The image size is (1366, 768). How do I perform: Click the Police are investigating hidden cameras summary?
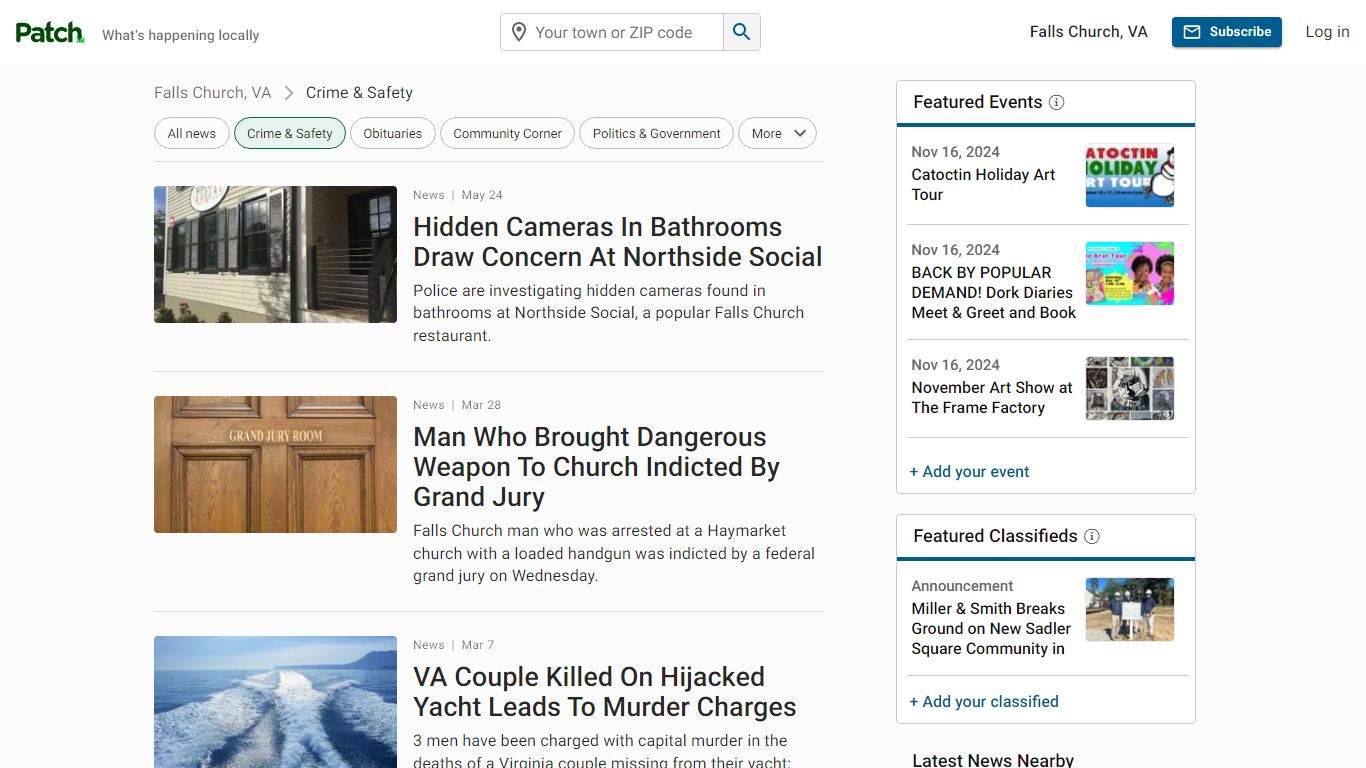[608, 313]
